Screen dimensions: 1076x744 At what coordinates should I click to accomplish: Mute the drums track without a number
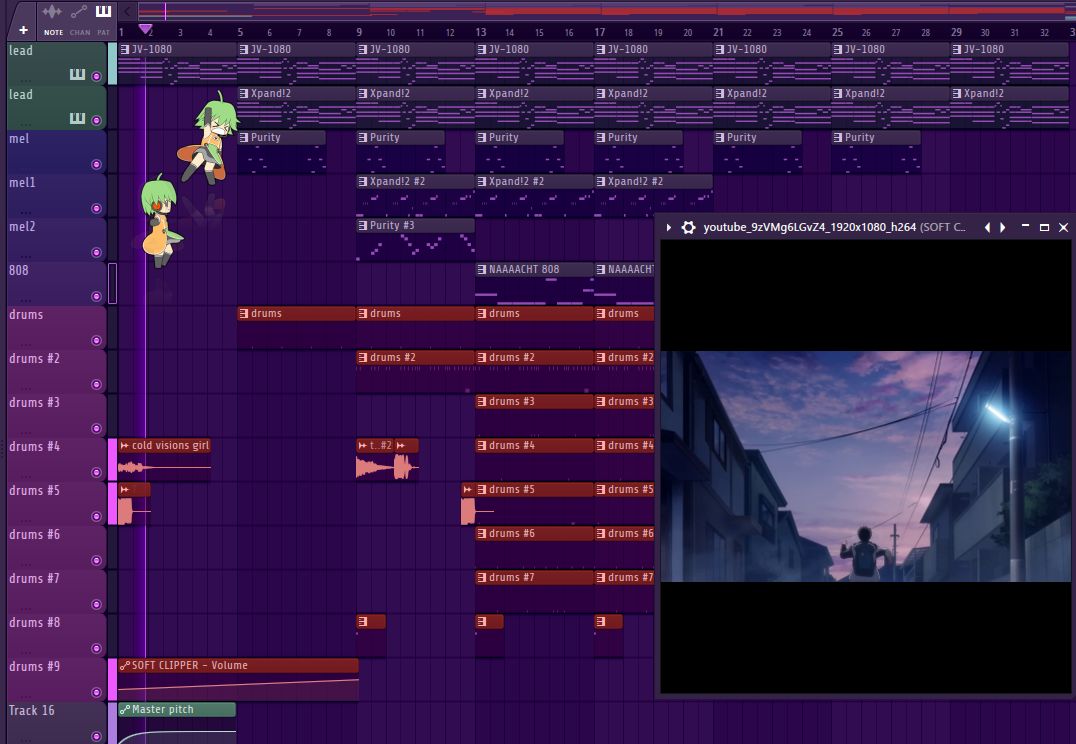[97, 340]
